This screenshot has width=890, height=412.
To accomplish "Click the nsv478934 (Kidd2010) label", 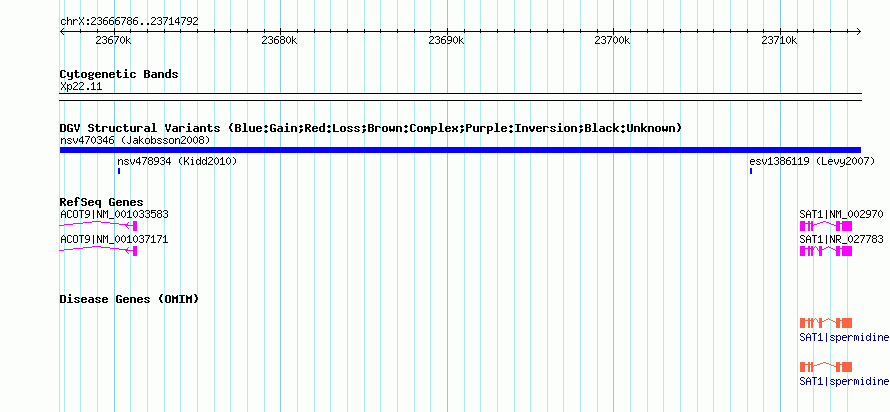I will pyautogui.click(x=177, y=162).
